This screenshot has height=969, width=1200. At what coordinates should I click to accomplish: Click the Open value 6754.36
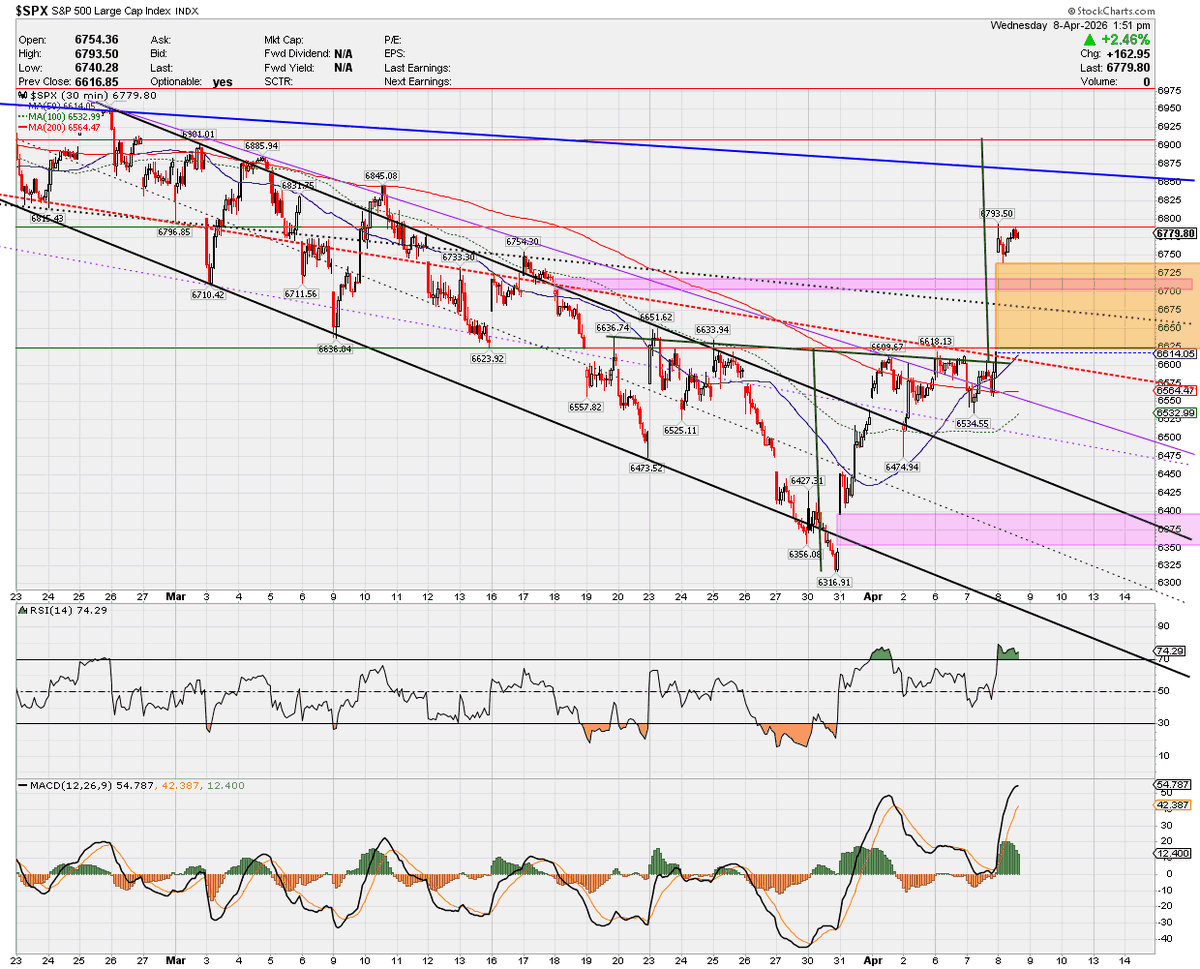(95, 39)
